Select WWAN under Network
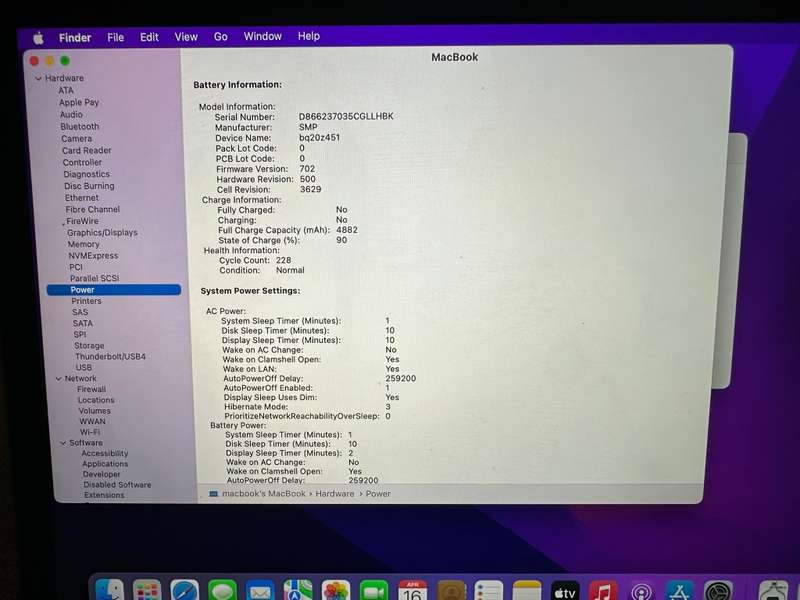The width and height of the screenshot is (800, 600). (92, 421)
